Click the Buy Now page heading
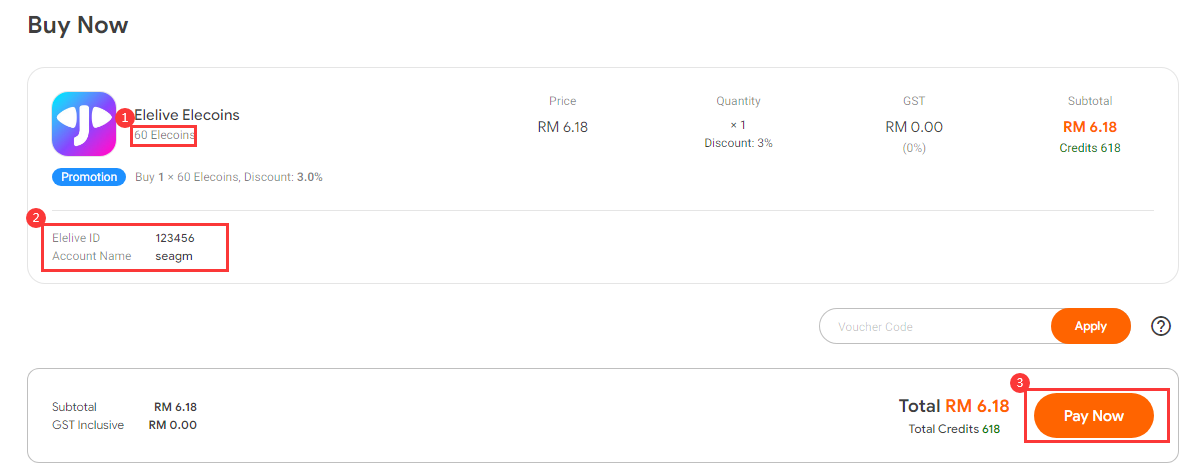This screenshot has width=1194, height=470. pos(78,24)
